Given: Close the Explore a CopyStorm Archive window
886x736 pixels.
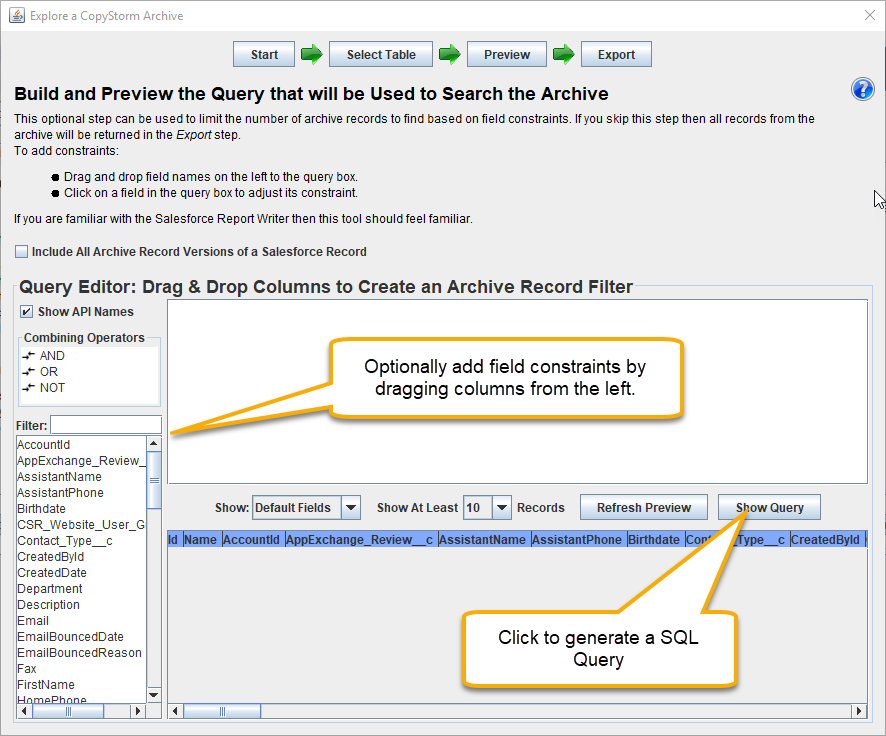Looking at the screenshot, I should coord(870,15).
